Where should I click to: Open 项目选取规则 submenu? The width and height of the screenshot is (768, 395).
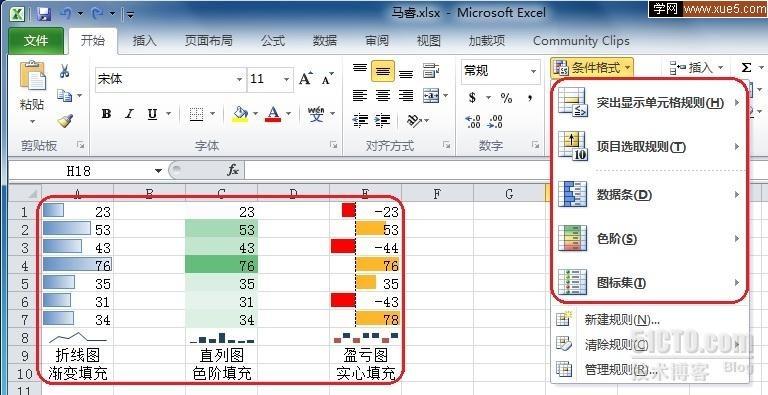coord(650,147)
